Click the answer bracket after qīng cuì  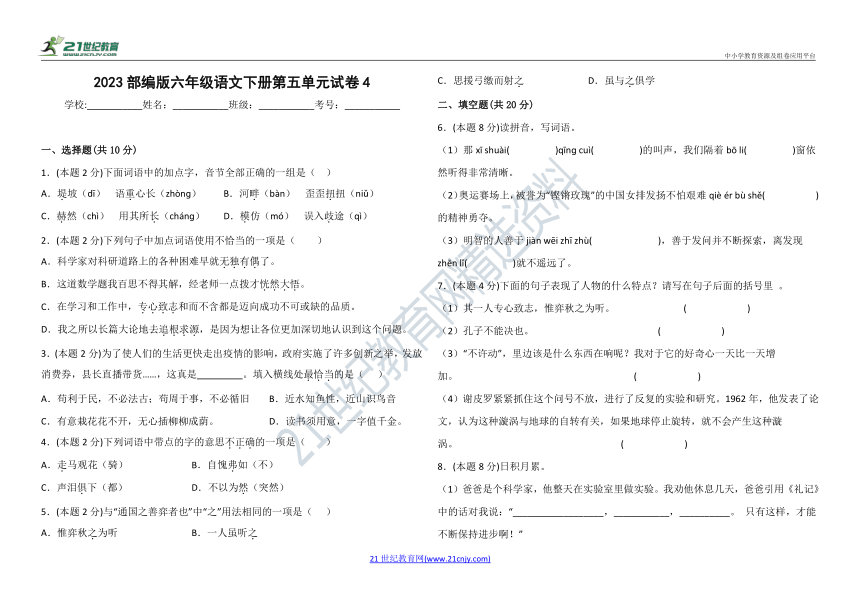616,150
